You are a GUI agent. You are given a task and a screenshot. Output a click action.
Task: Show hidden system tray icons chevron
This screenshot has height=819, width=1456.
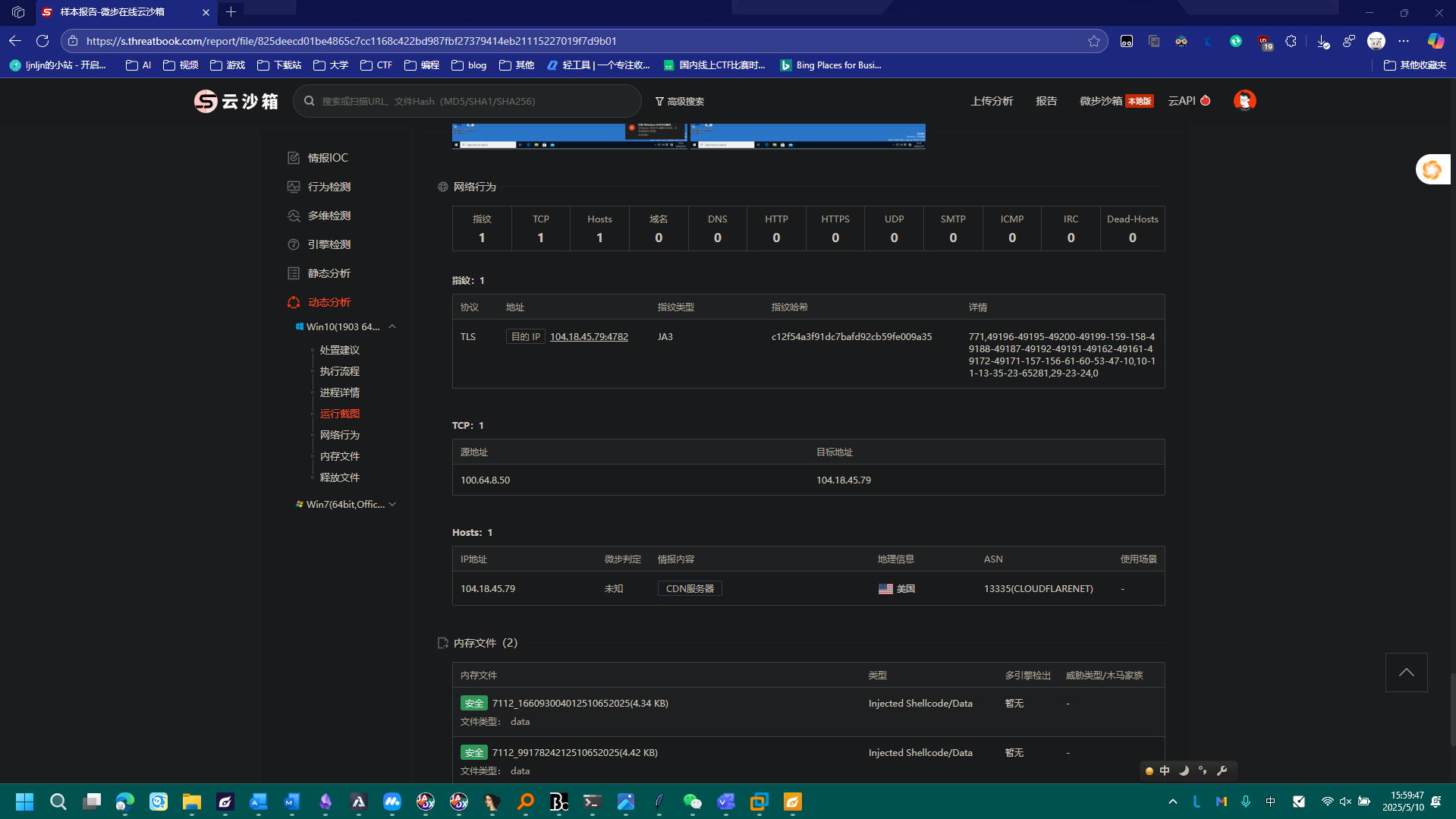(x=1172, y=802)
